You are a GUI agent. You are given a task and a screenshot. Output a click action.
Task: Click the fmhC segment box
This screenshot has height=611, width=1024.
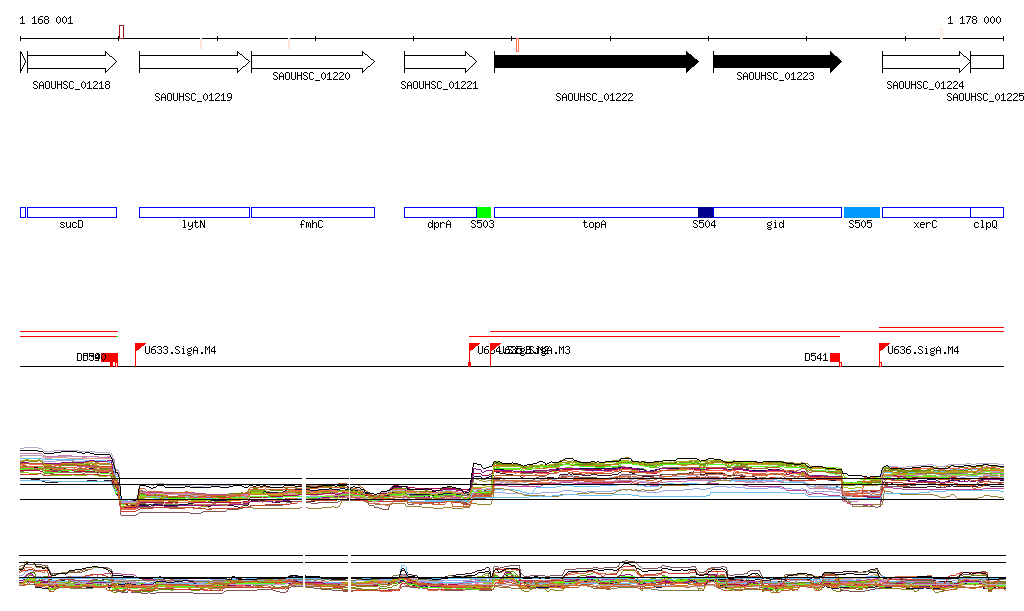pyautogui.click(x=312, y=212)
